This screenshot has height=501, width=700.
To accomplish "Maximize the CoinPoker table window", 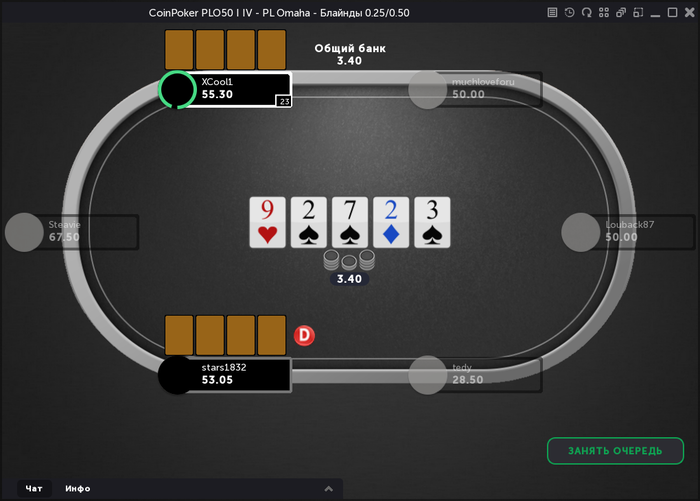I will 672,13.
